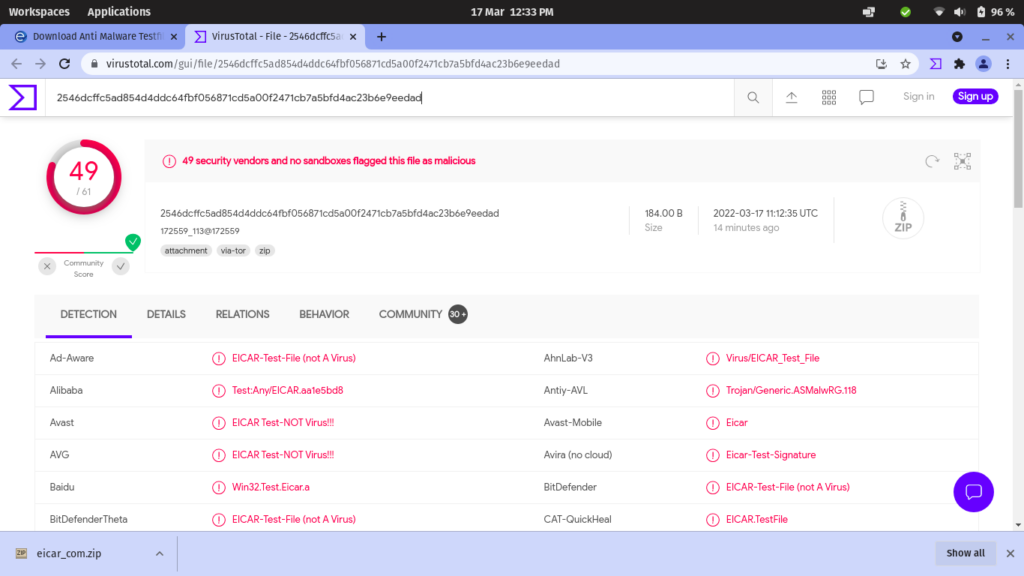Open the Applications menu

[x=119, y=12]
